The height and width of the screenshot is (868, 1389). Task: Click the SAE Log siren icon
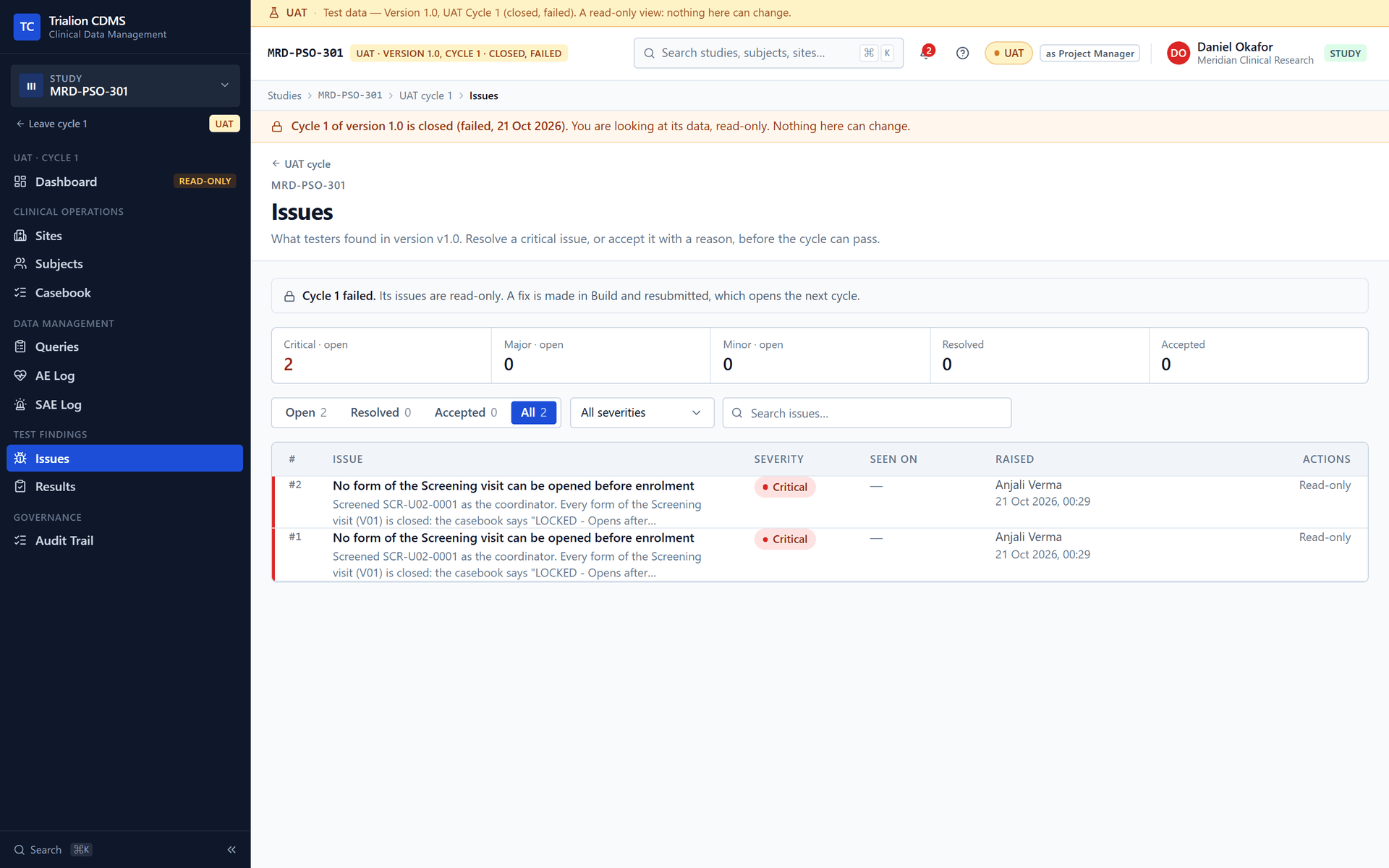point(20,404)
